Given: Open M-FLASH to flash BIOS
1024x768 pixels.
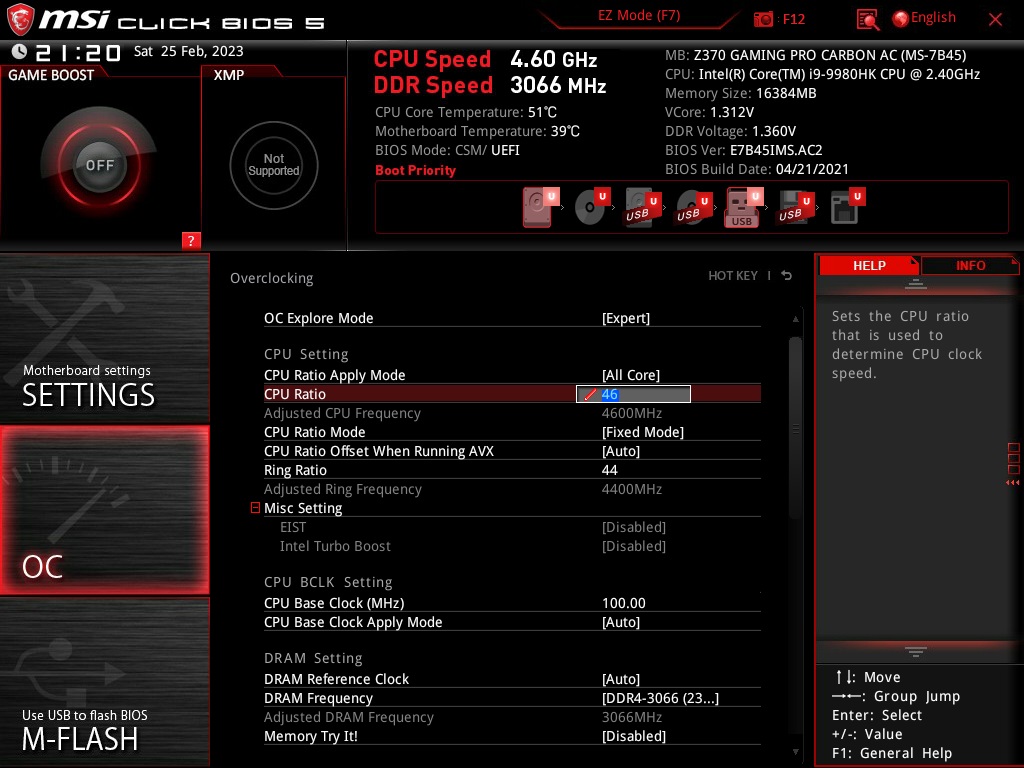Looking at the screenshot, I should (x=104, y=682).
